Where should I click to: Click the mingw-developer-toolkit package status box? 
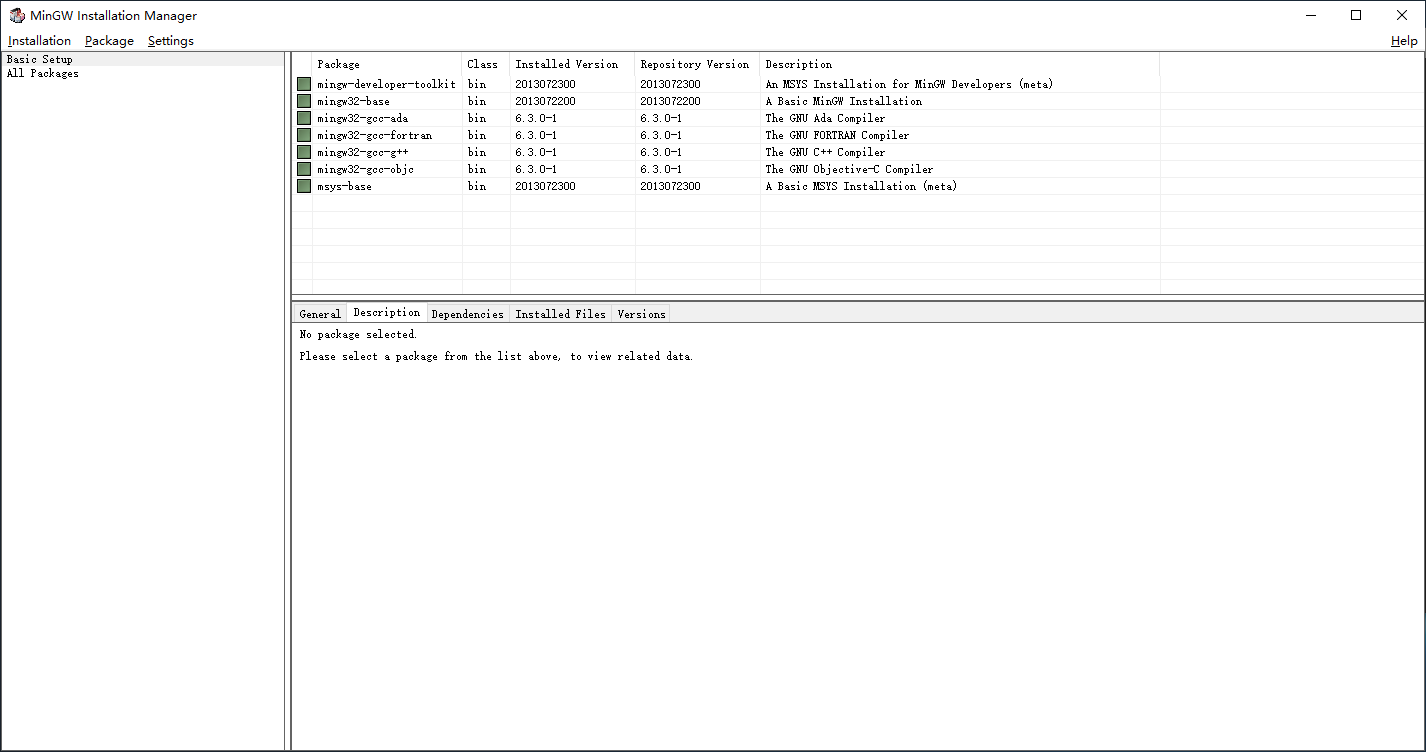click(x=304, y=84)
